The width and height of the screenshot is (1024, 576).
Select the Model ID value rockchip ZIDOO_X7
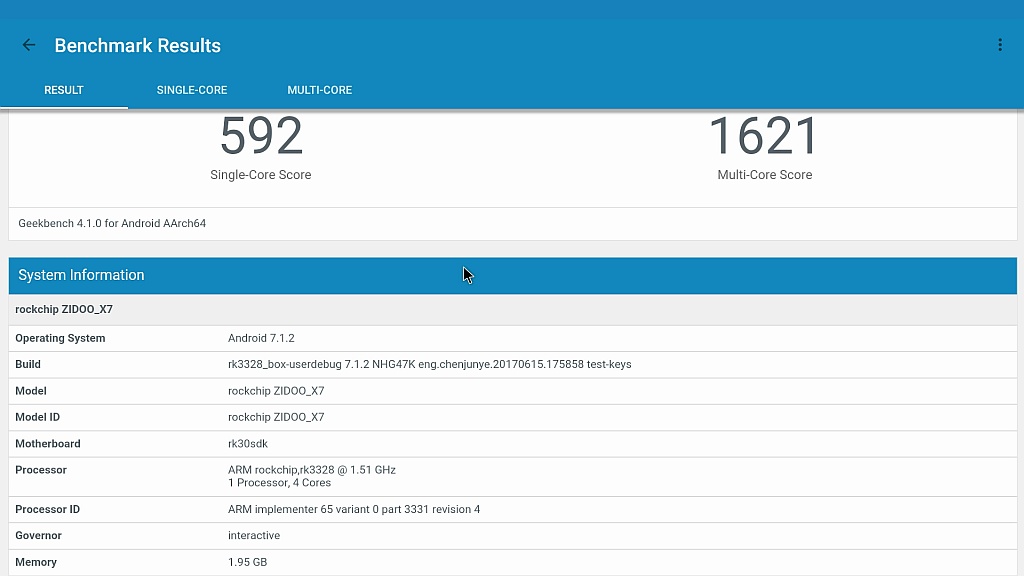[x=276, y=417]
